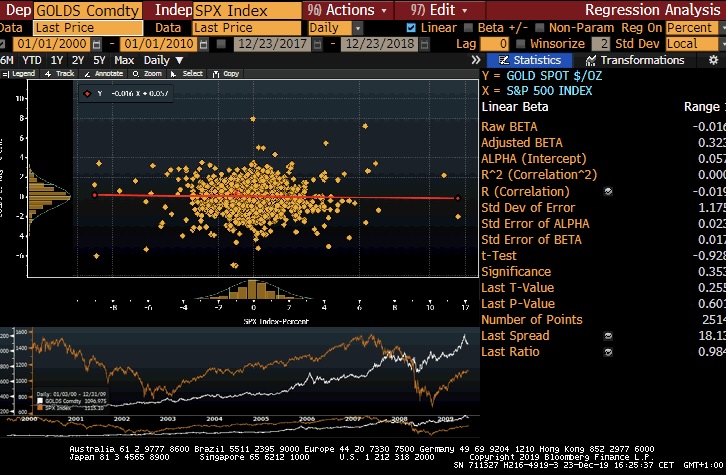Toggle first date range checkbox
726x475 pixels.
[x=2, y=44]
